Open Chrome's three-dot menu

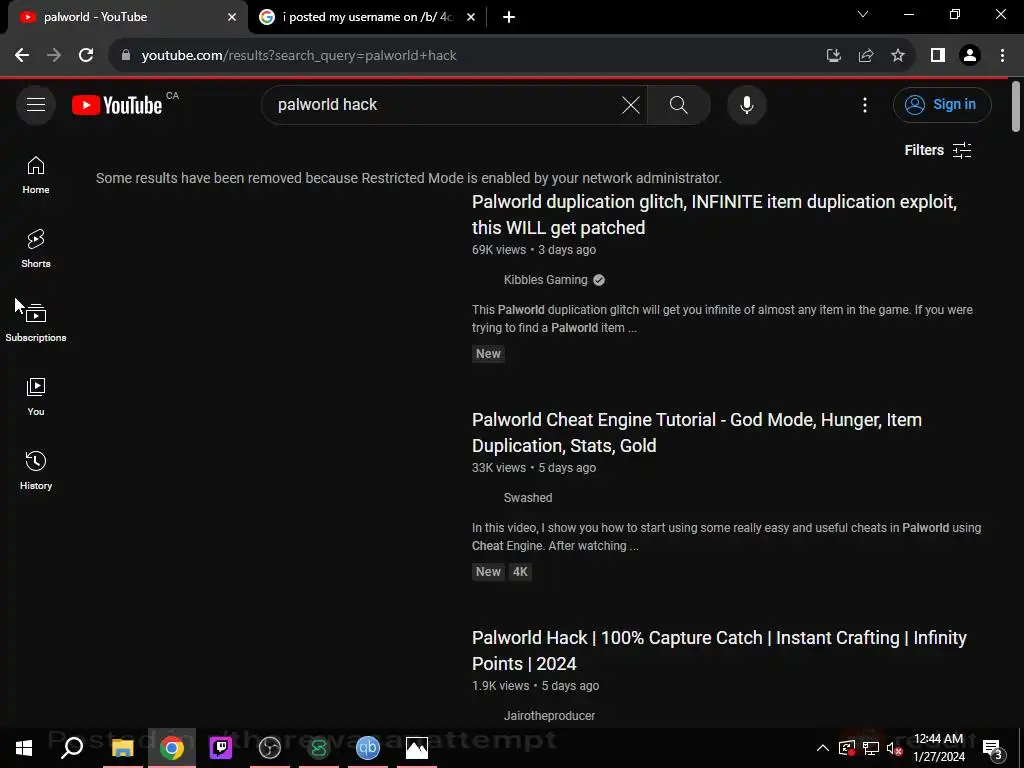1002,56
